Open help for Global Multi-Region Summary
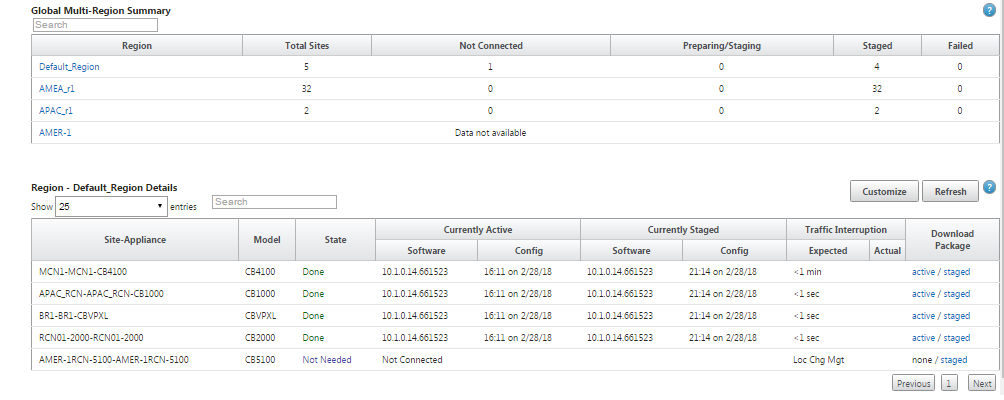The height and width of the screenshot is (400, 1004). (989, 10)
